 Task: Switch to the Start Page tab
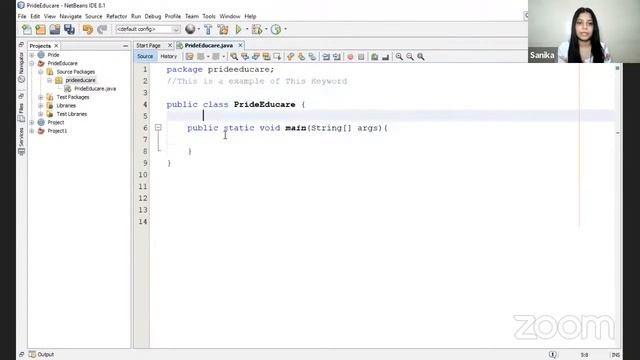click(x=149, y=45)
